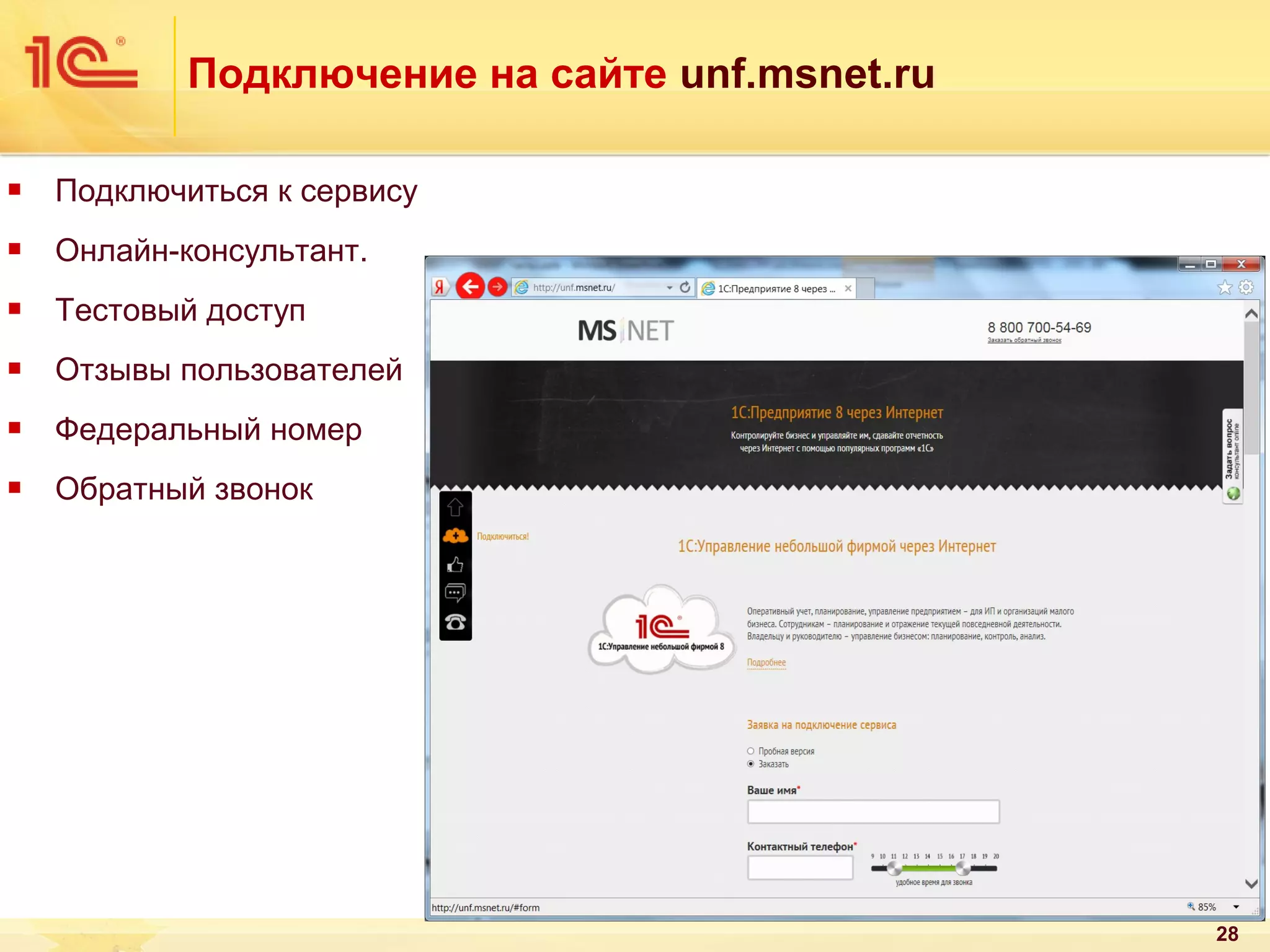Click the scrollbar up arrow

point(1251,314)
